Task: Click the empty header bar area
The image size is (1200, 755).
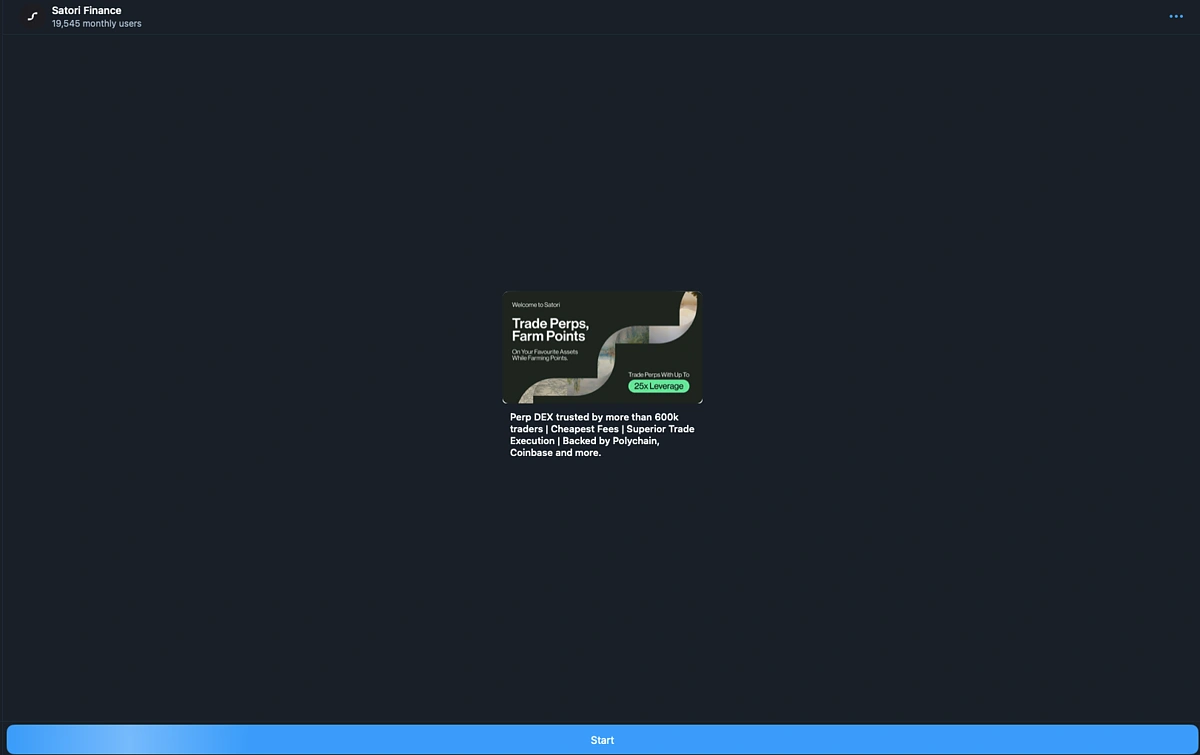Action: tap(600, 17)
